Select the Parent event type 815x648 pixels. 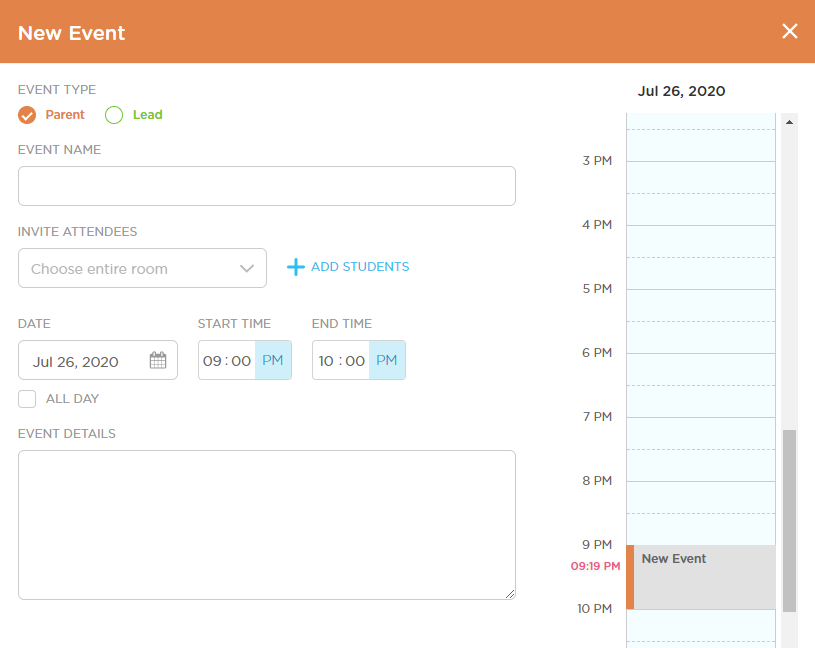(x=26, y=115)
